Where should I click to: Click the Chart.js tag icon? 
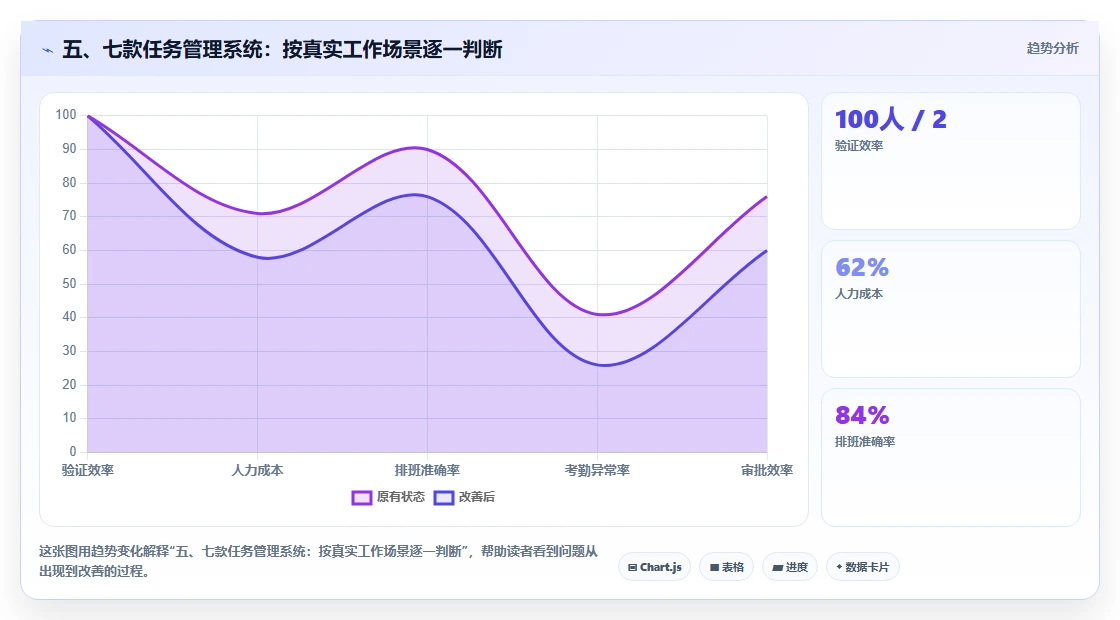[632, 568]
